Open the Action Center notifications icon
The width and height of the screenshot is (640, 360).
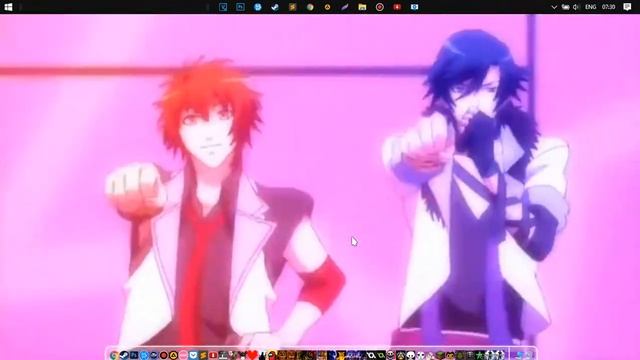point(627,7)
